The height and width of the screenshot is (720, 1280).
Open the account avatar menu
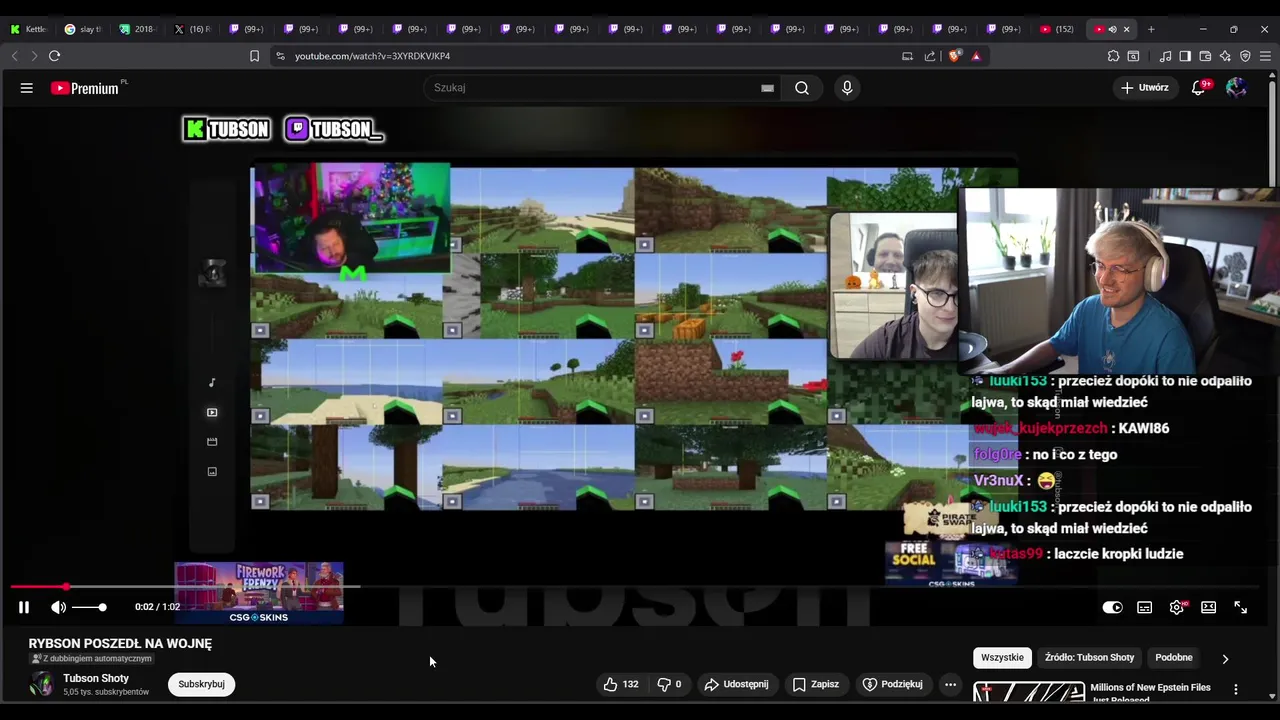pyautogui.click(x=1237, y=88)
